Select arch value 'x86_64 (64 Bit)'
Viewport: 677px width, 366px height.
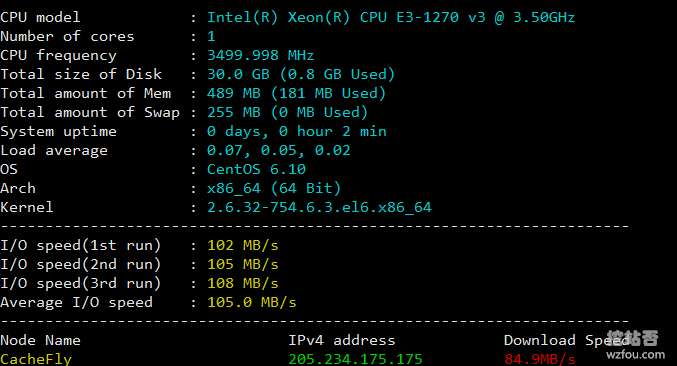click(x=274, y=188)
